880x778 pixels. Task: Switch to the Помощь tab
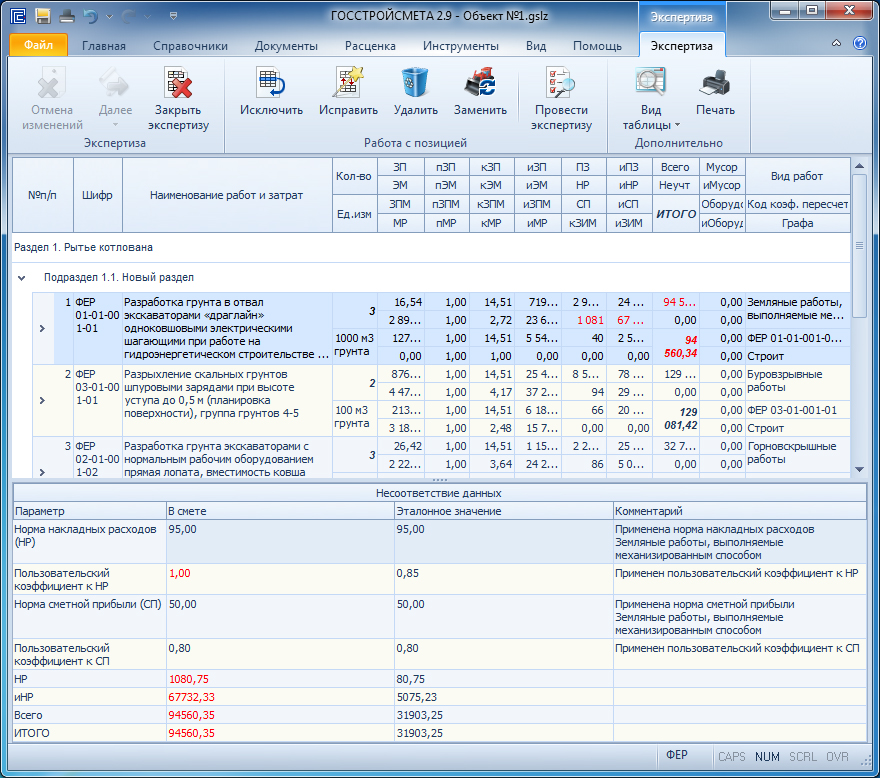coord(597,45)
